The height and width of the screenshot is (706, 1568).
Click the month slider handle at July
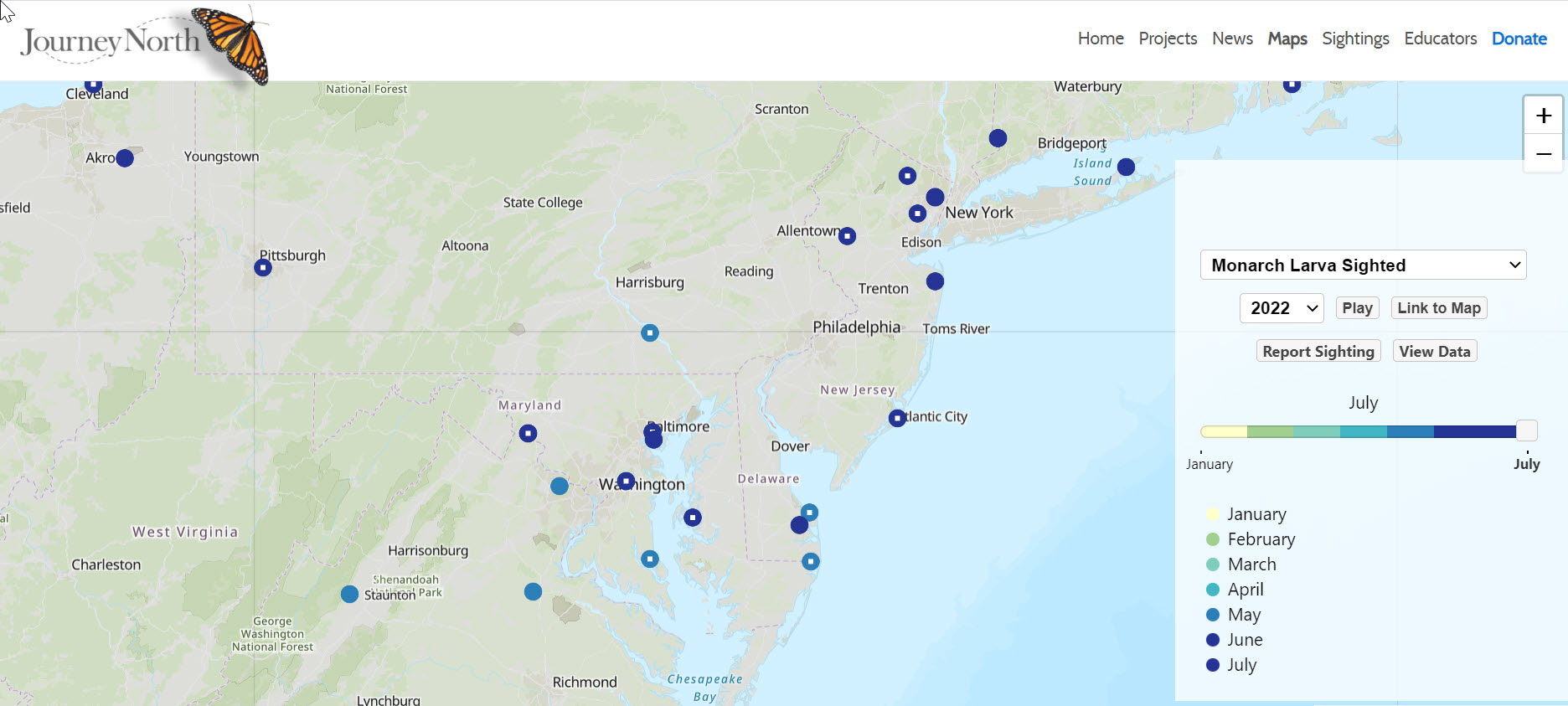tap(1526, 431)
